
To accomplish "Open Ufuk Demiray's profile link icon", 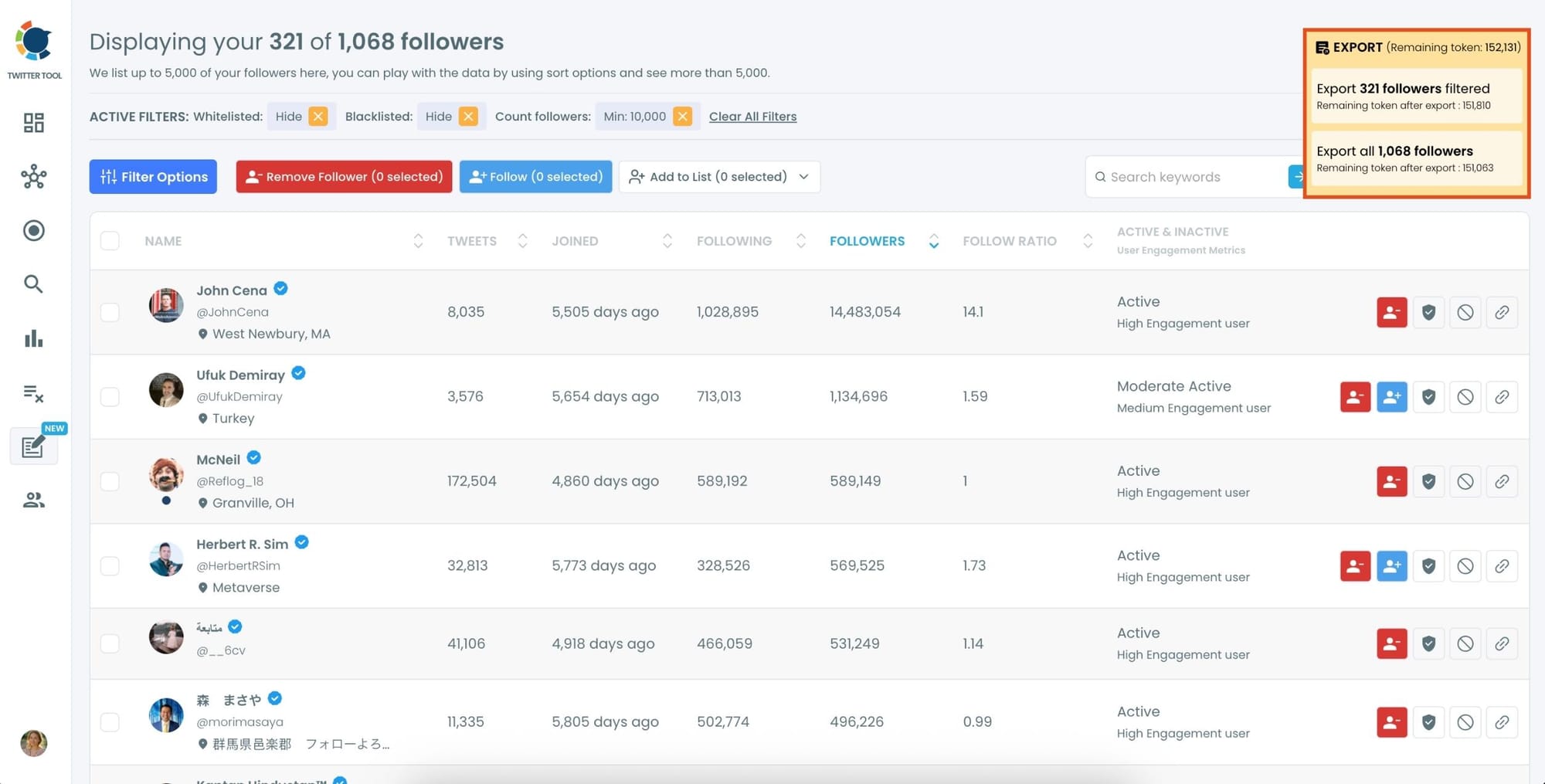I will (x=1503, y=396).
